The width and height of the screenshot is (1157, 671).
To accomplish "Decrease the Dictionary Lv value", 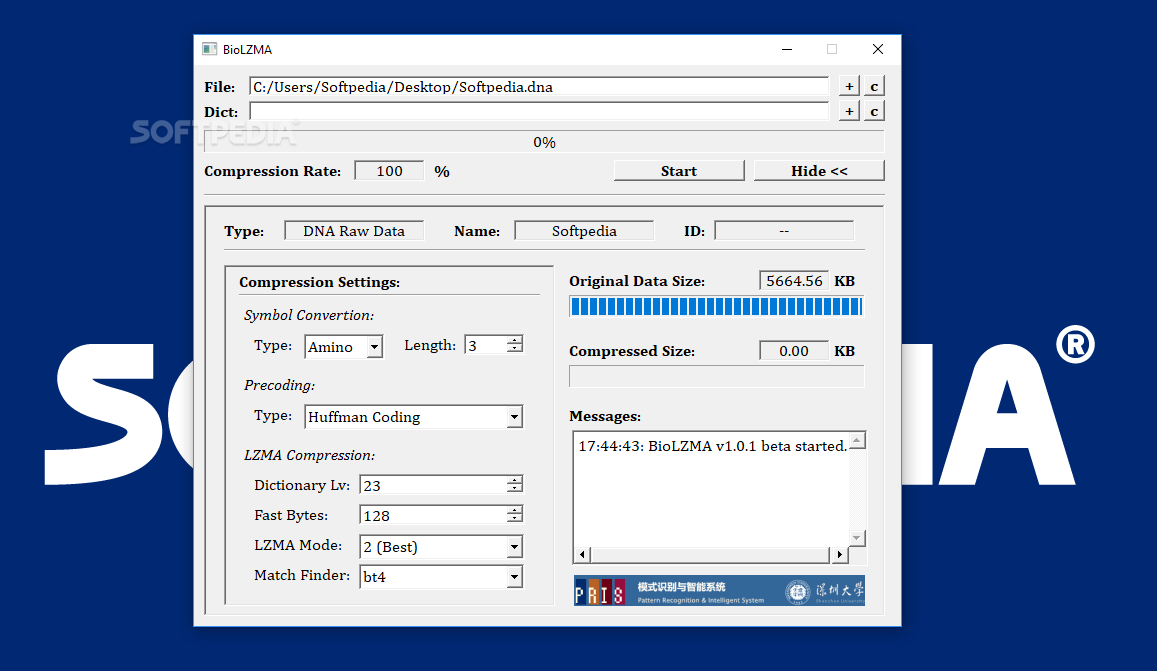I will coord(515,489).
